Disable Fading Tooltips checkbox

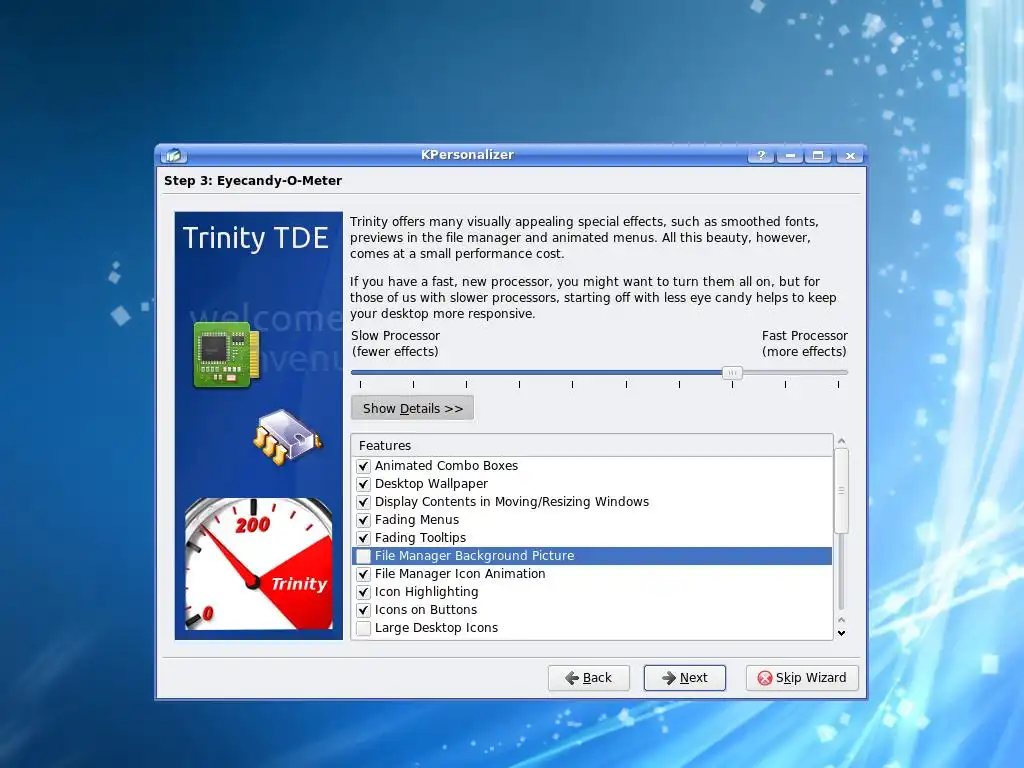pyautogui.click(x=364, y=538)
